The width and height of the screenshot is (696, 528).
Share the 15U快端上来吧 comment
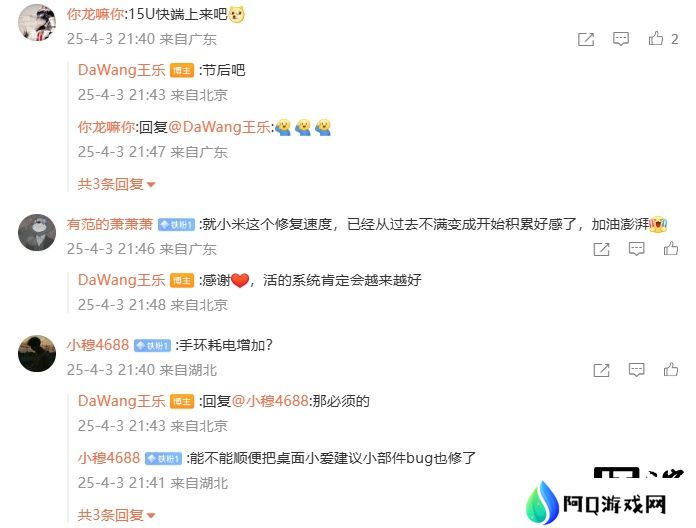tap(586, 39)
